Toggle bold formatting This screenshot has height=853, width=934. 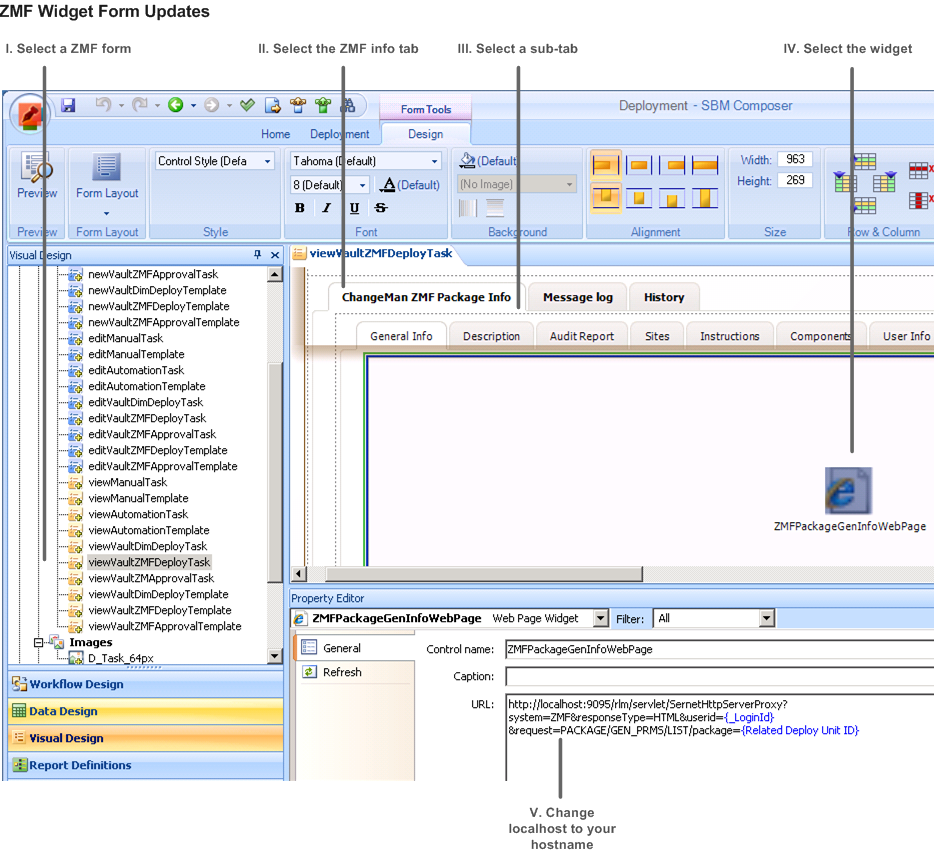tap(300, 208)
